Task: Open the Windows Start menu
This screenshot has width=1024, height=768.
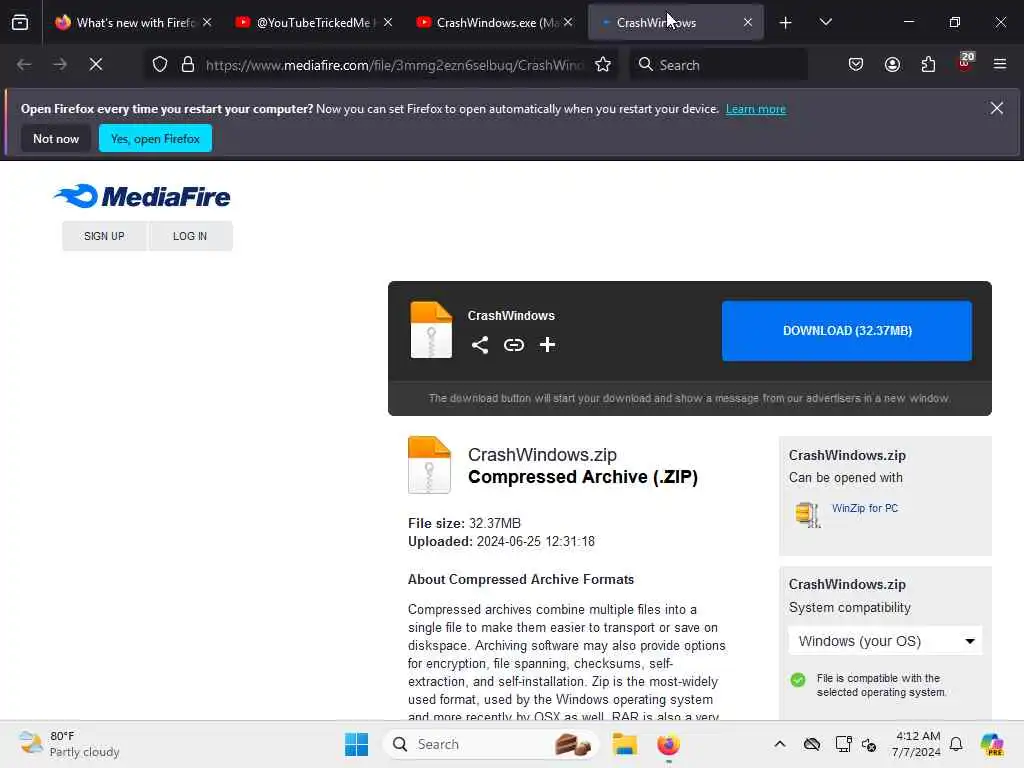Action: [357, 744]
